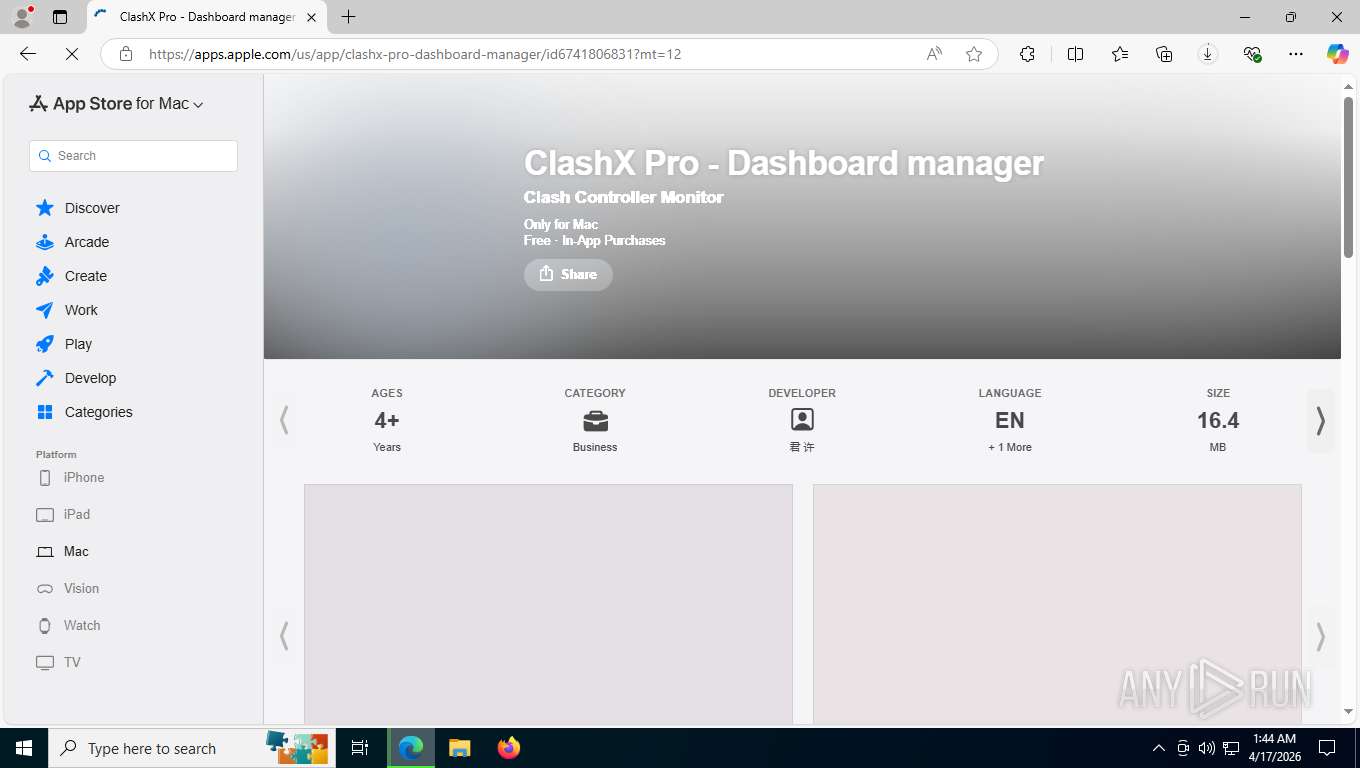Click "Clash Controller Monitor" subtitle

click(x=623, y=197)
